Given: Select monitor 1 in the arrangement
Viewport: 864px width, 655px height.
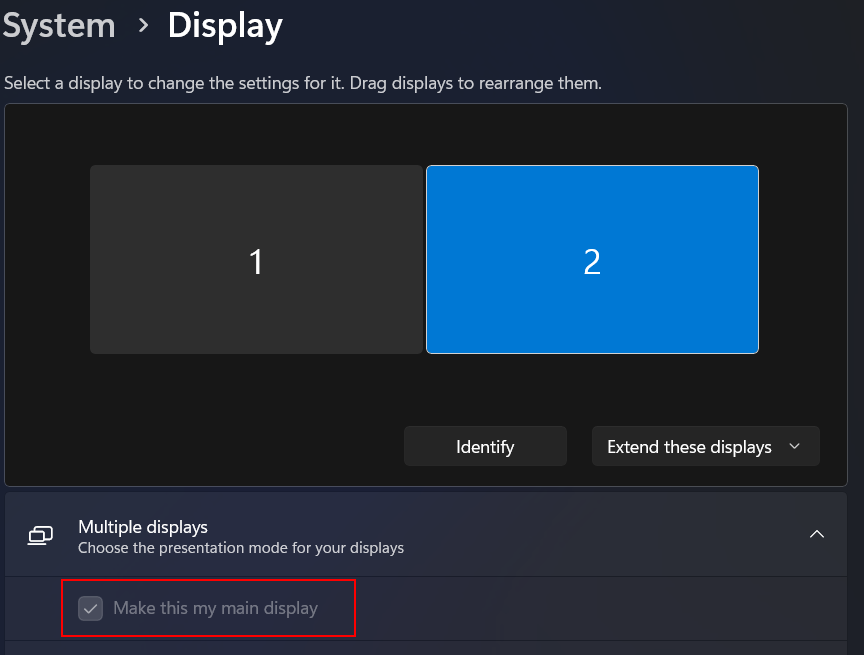Looking at the screenshot, I should (256, 259).
